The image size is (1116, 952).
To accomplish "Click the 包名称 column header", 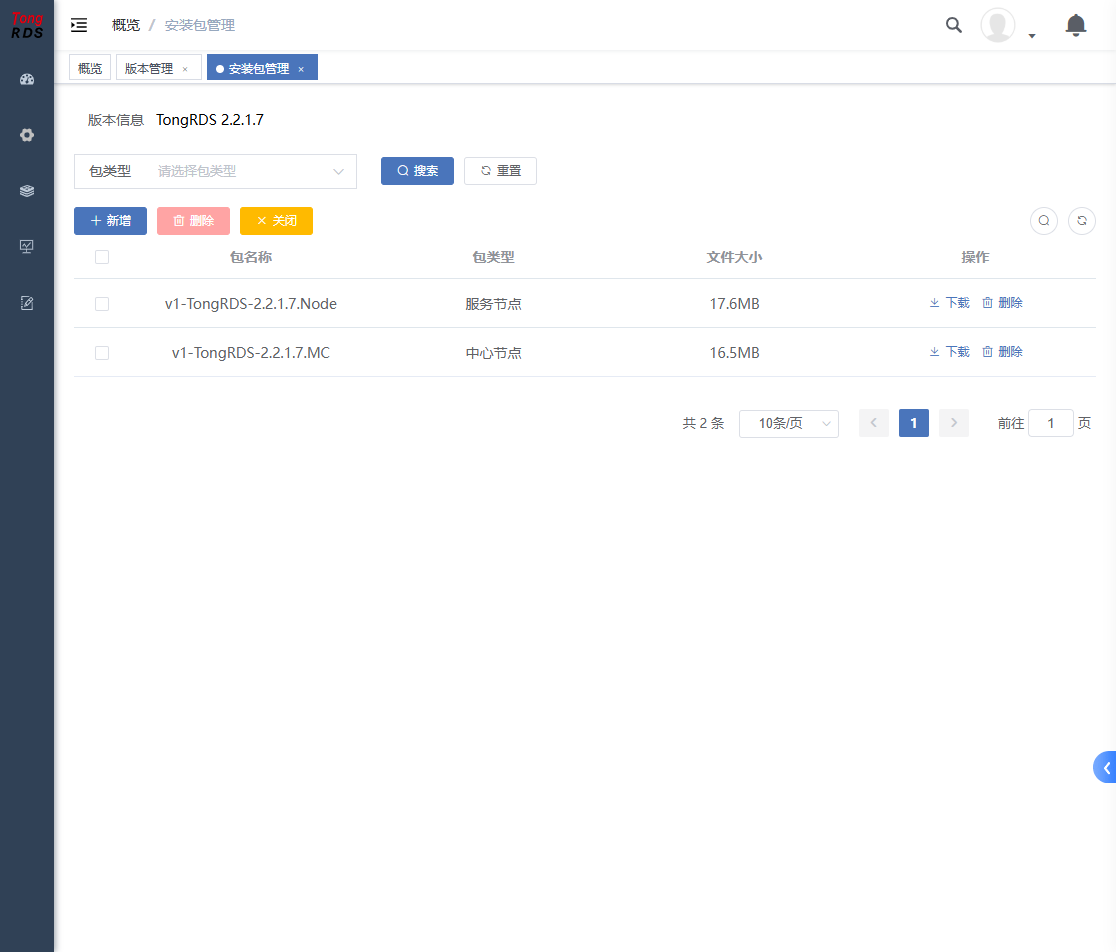I will point(251,257).
